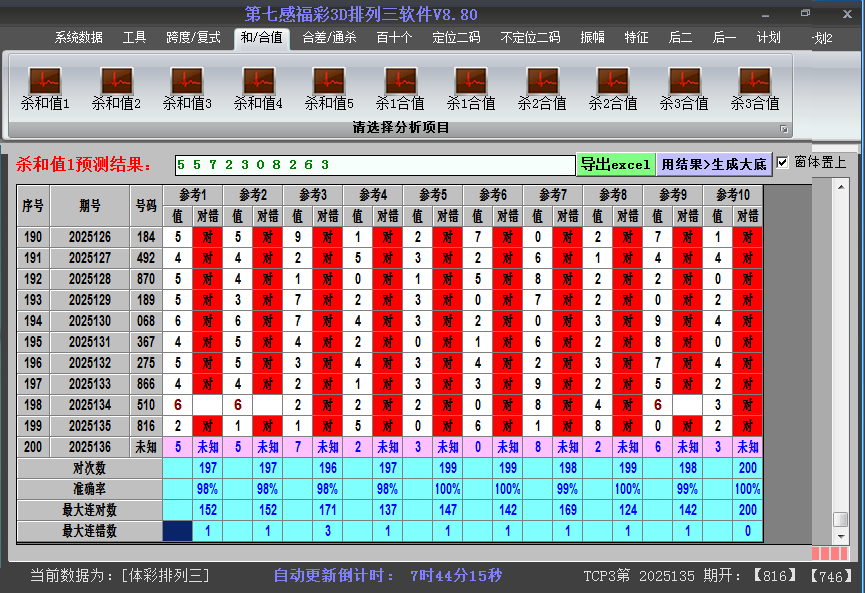
Task: Click the 号码 cell 068
Action: 146,321
